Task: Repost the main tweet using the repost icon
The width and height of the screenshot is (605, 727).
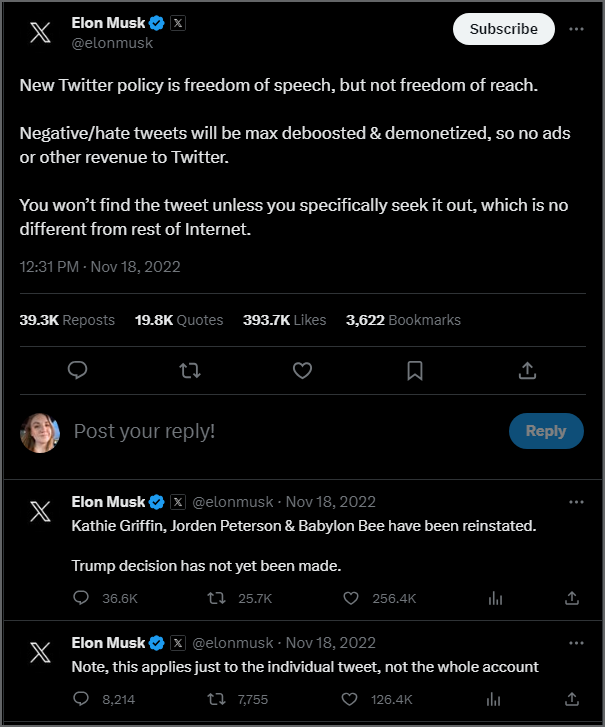Action: [189, 371]
